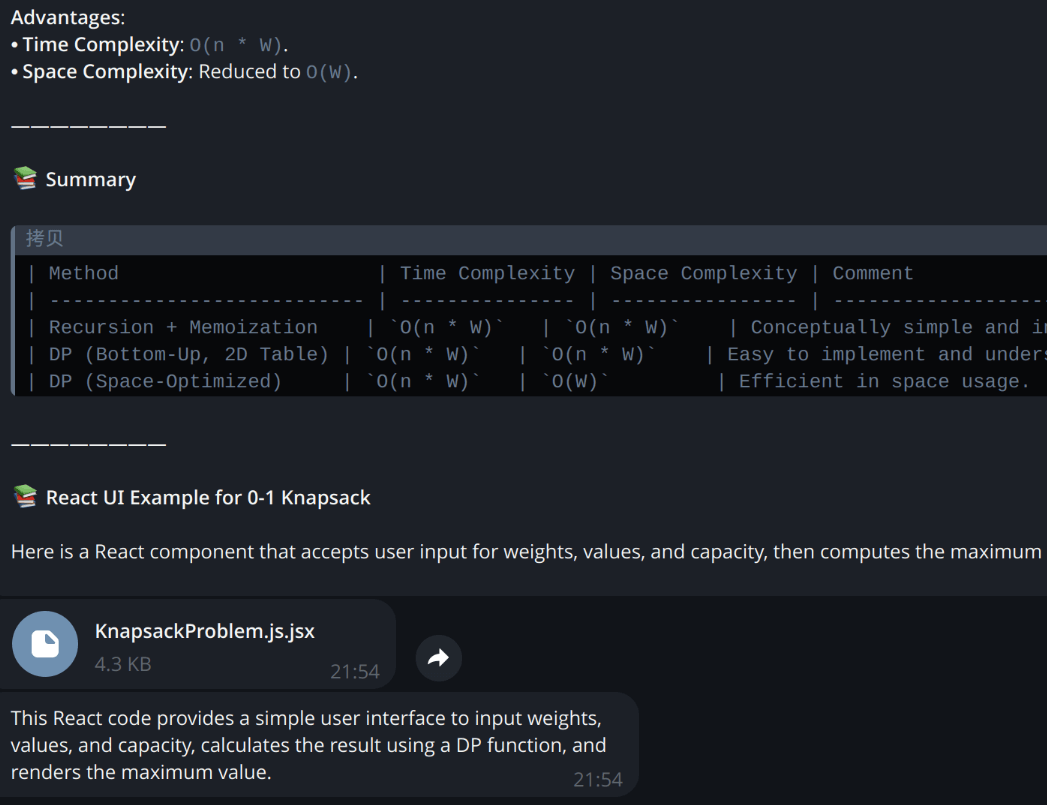The width and height of the screenshot is (1047, 805).
Task: Click the 21:54 timestamp on file message
Action: [355, 672]
